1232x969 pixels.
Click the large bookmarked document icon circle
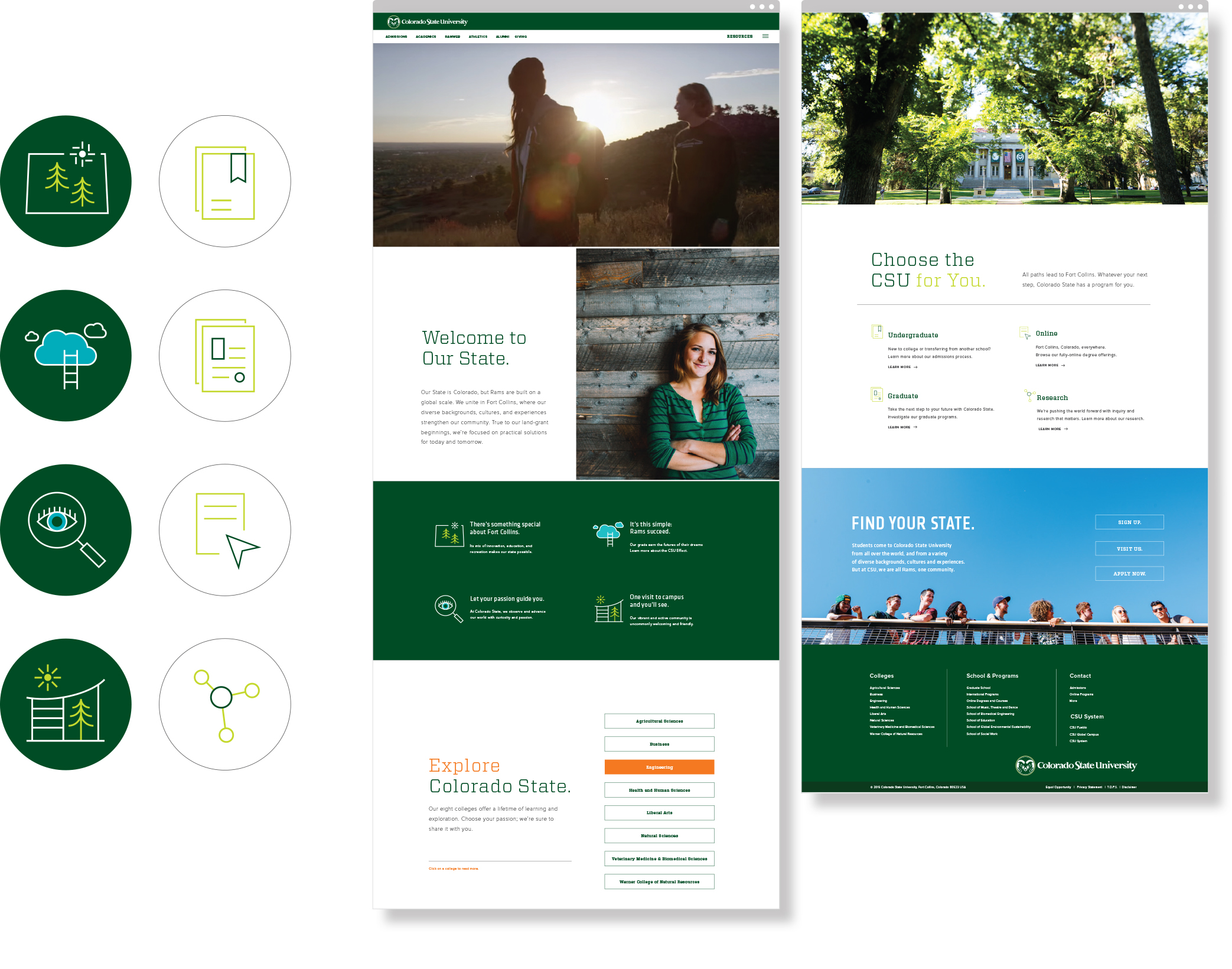tap(225, 181)
